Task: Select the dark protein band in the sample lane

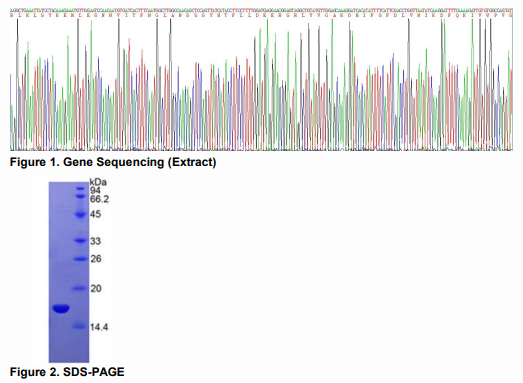Action: (x=61, y=309)
